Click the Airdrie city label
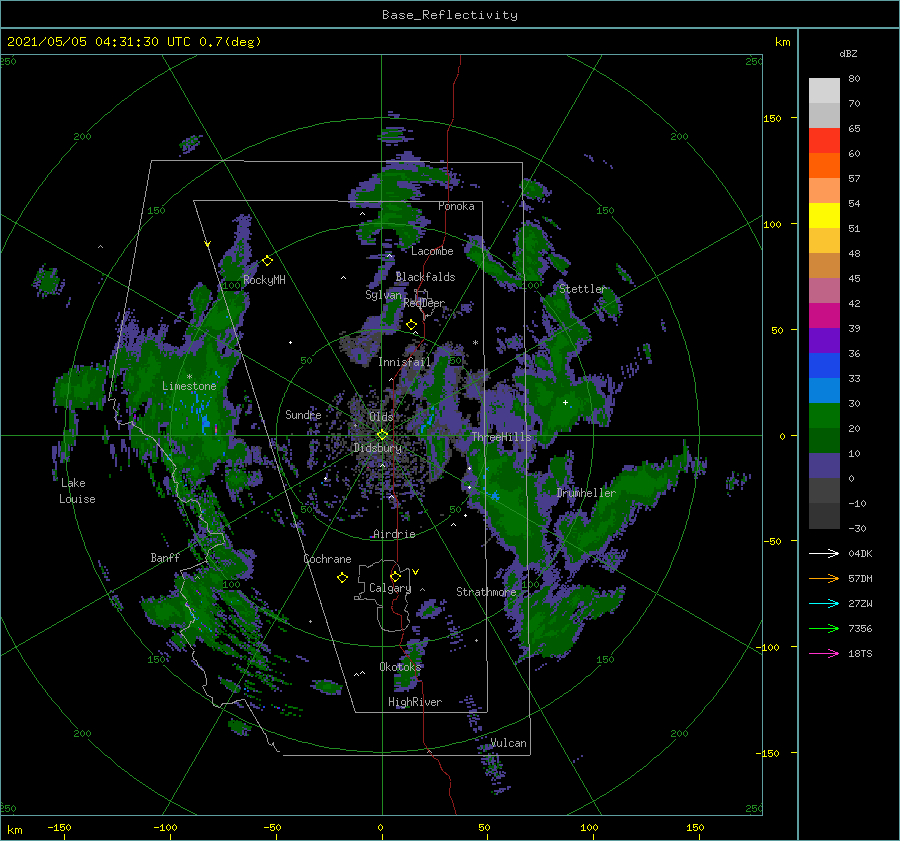Screen dimensions: 900x841 tap(394, 534)
